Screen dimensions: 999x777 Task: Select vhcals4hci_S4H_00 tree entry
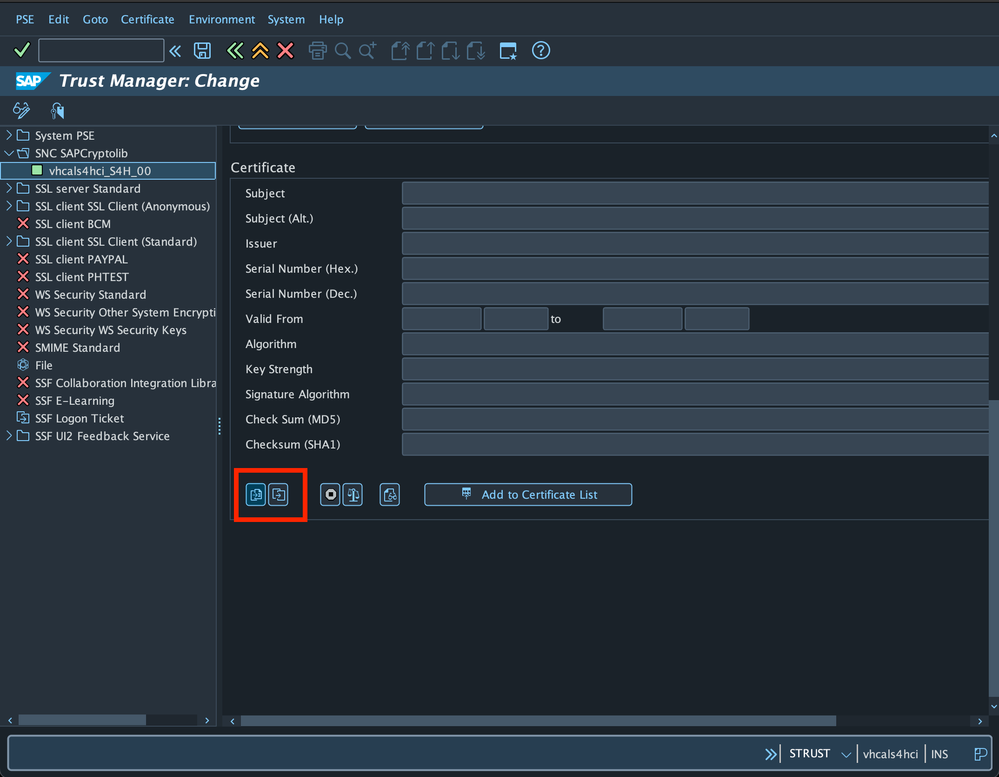100,171
